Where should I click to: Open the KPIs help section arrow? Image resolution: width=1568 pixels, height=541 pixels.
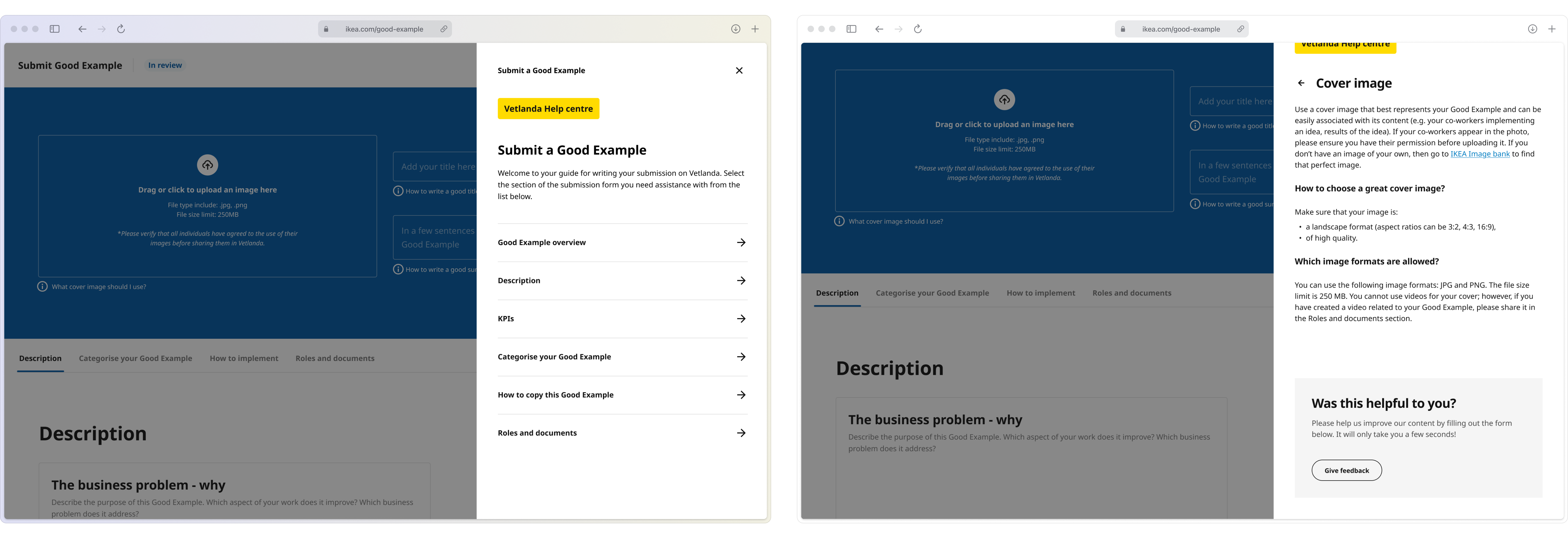click(x=741, y=319)
